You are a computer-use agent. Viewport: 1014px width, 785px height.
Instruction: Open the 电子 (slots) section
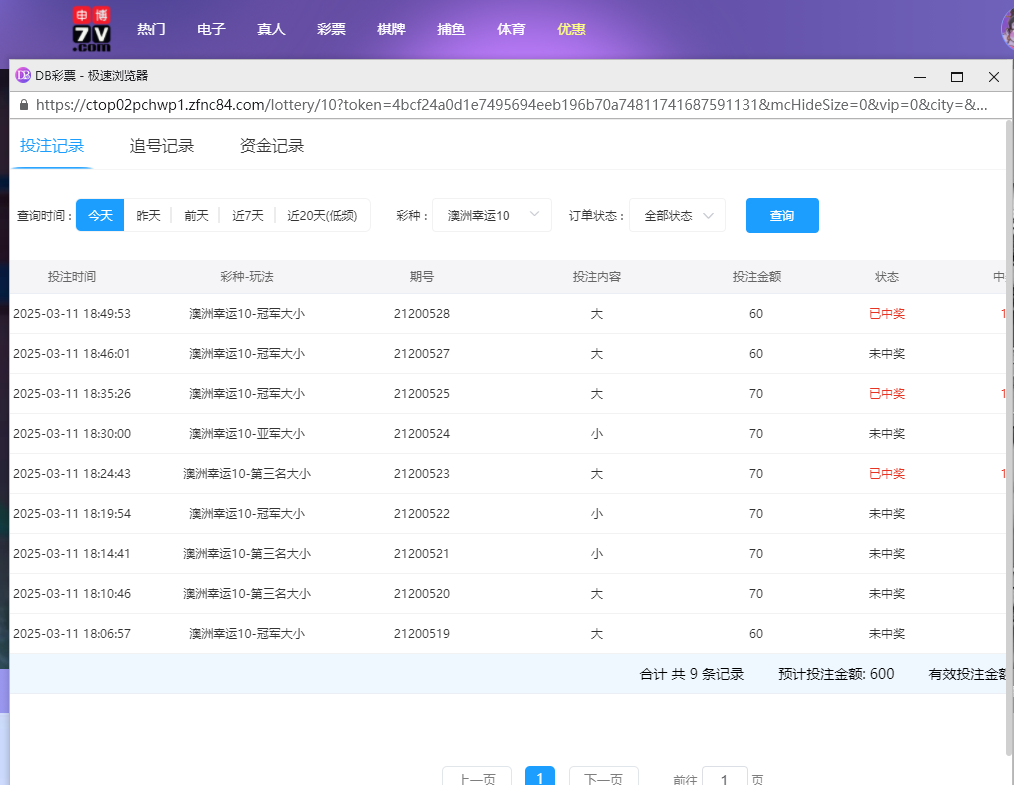(211, 28)
